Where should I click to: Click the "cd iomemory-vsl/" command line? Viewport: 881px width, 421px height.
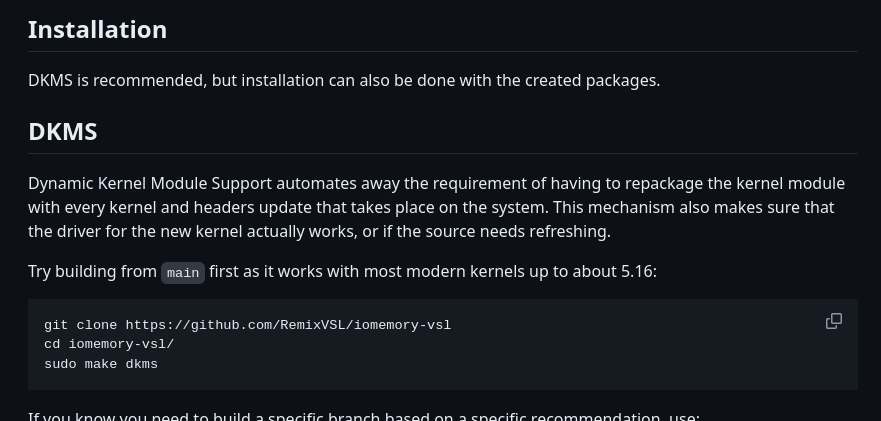click(x=109, y=344)
